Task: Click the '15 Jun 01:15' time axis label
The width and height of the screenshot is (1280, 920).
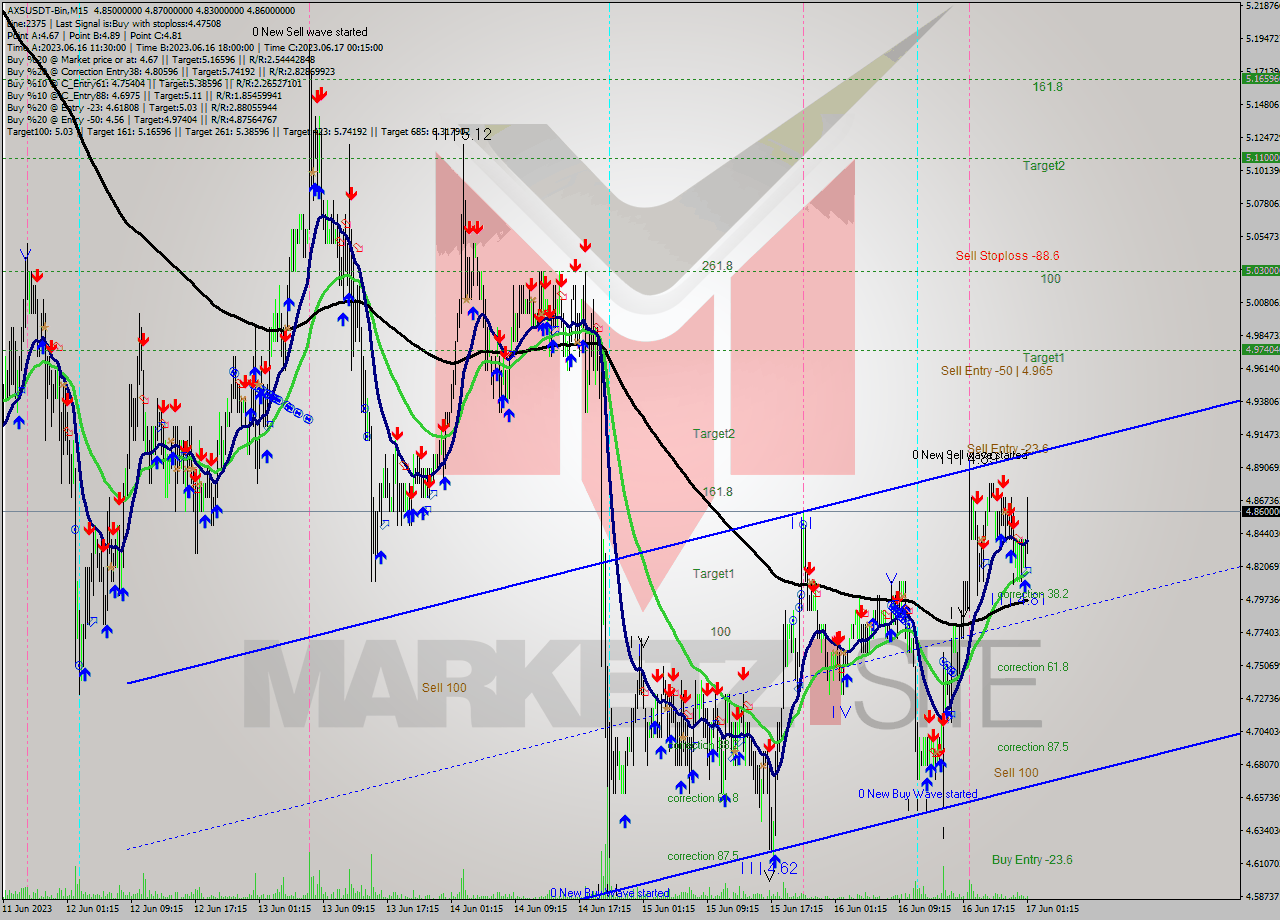Action: [666, 910]
